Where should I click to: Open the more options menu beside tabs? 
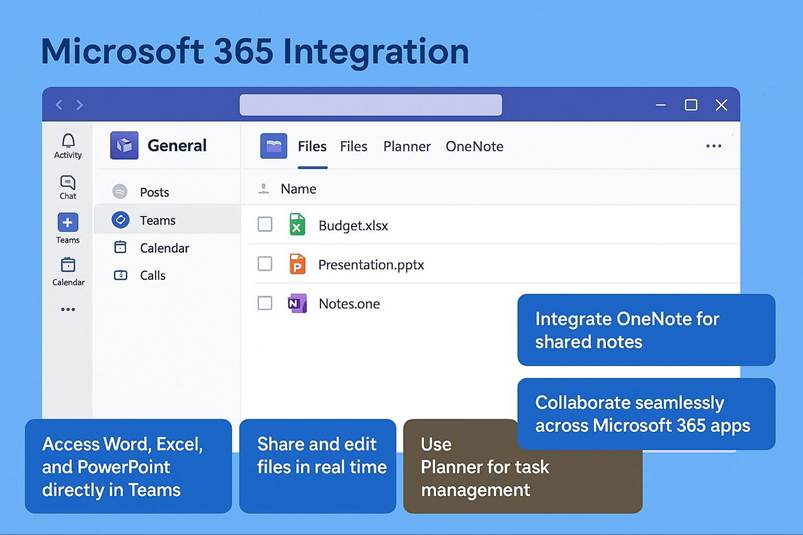(x=713, y=146)
